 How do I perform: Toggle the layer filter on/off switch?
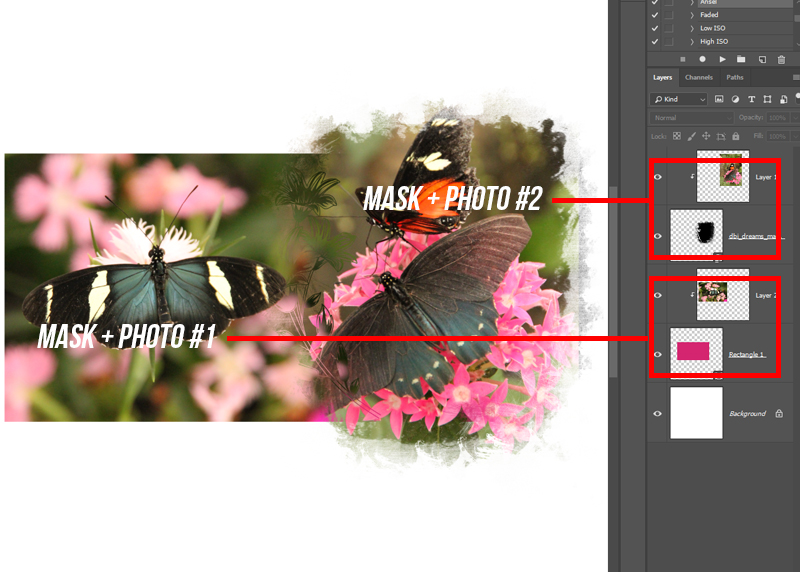coord(797,98)
